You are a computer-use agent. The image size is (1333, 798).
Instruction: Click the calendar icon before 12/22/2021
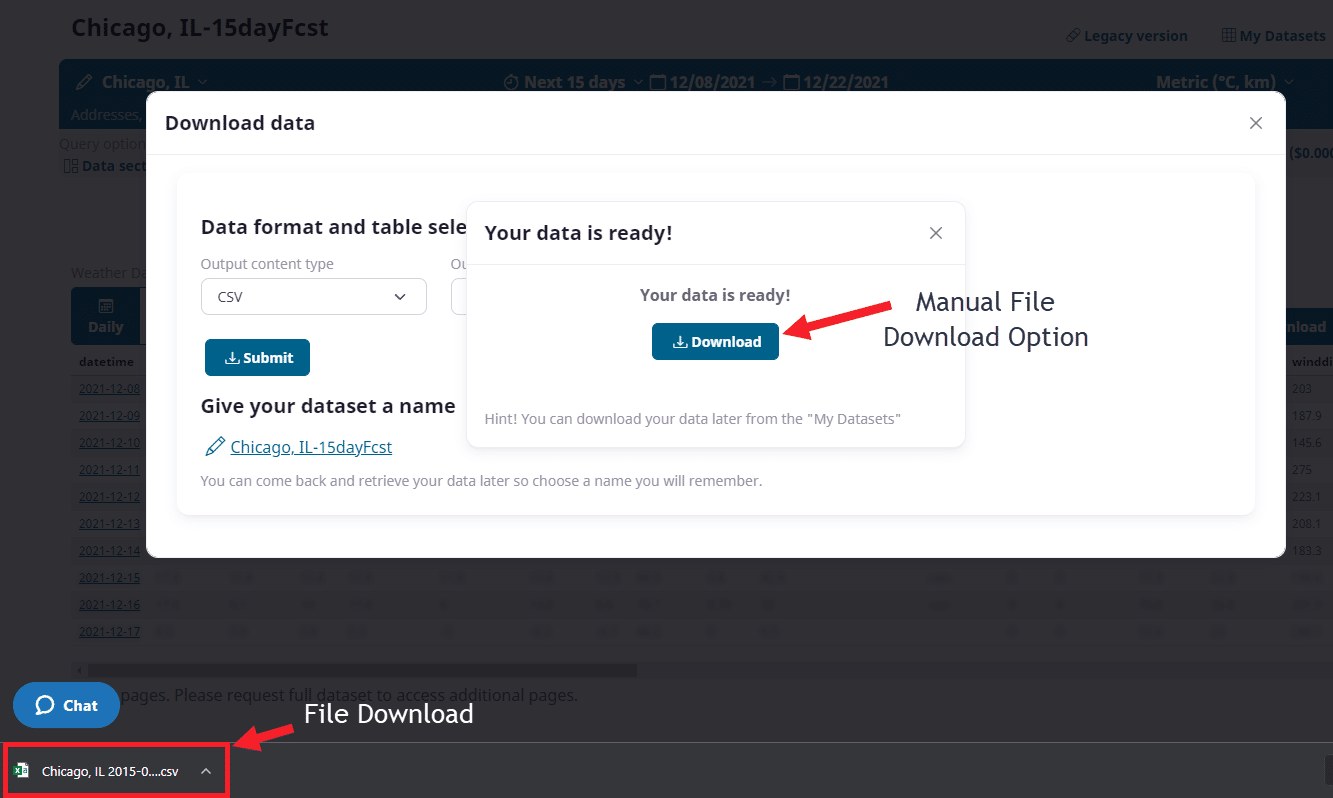[x=789, y=82]
